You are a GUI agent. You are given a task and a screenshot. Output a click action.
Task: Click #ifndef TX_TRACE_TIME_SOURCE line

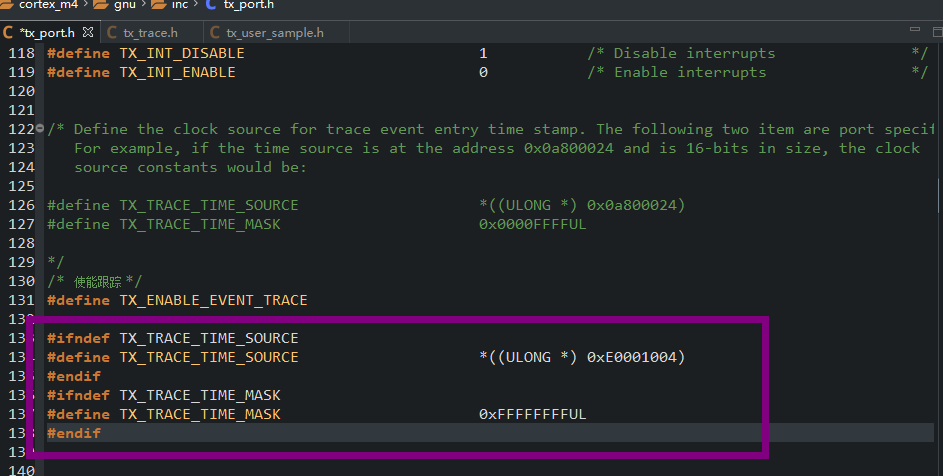pyautogui.click(x=173, y=338)
